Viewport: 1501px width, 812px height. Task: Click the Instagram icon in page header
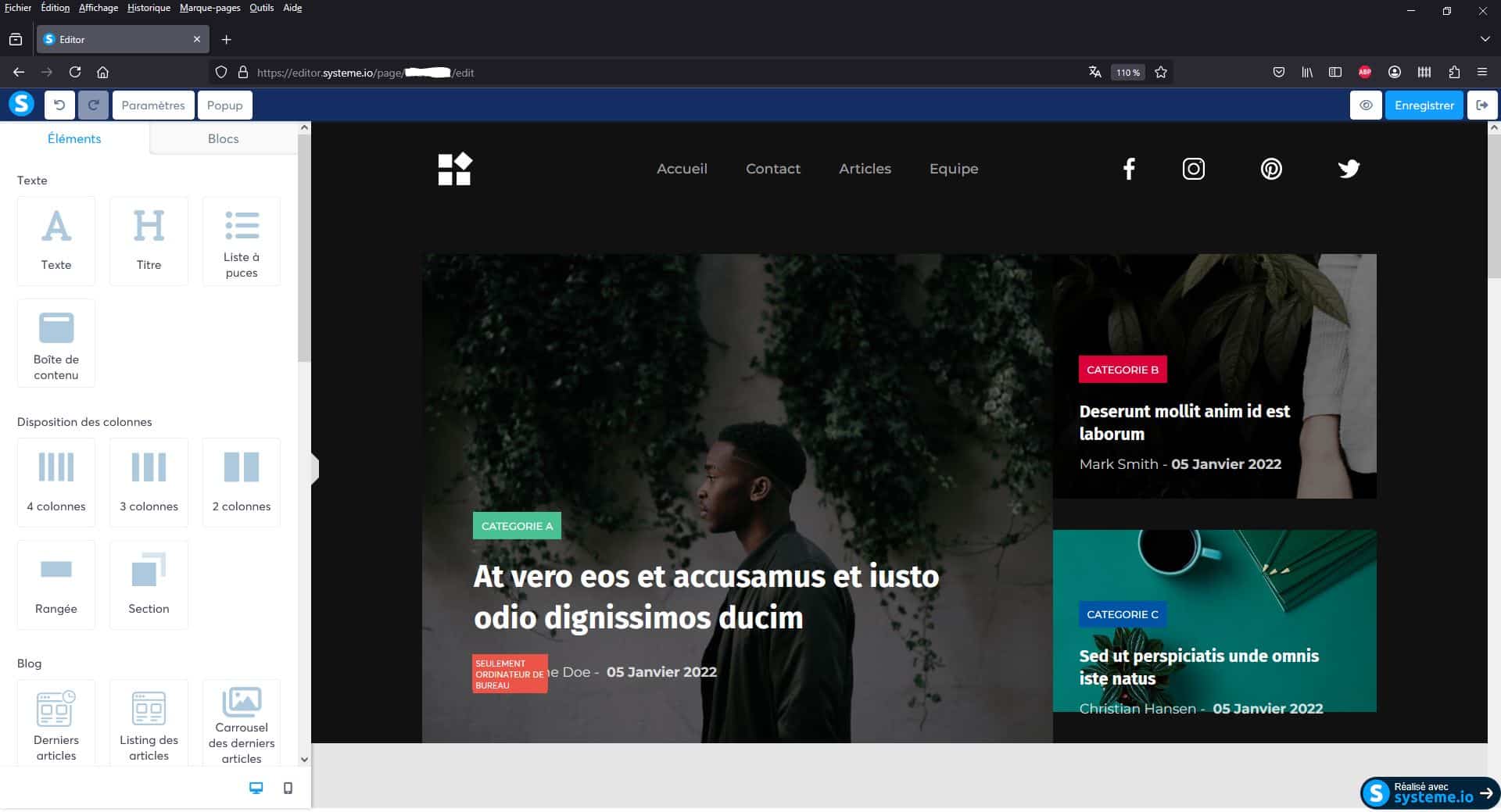(1193, 169)
